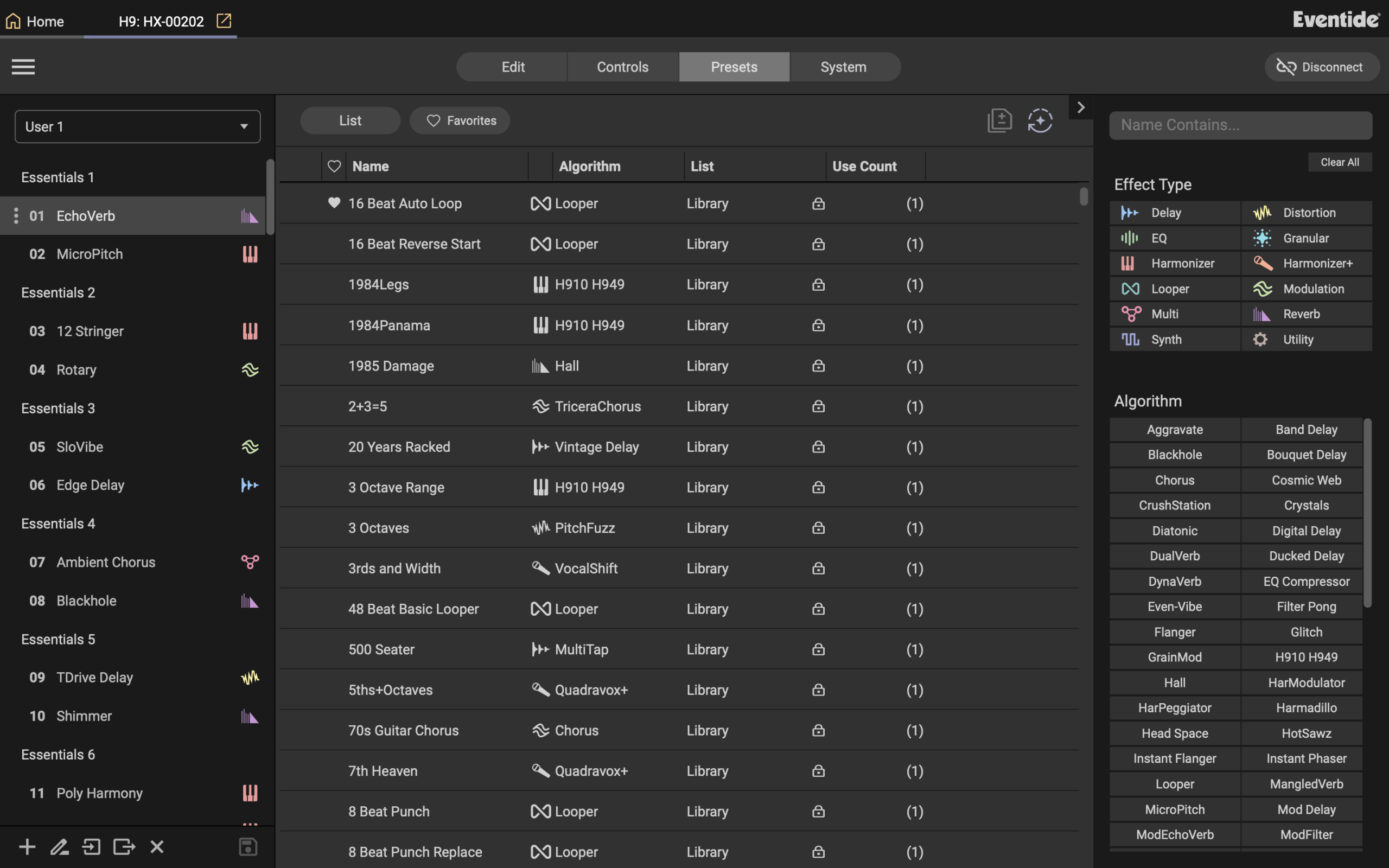1389x868 pixels.
Task: Click the export list icon
Action: coord(124,846)
